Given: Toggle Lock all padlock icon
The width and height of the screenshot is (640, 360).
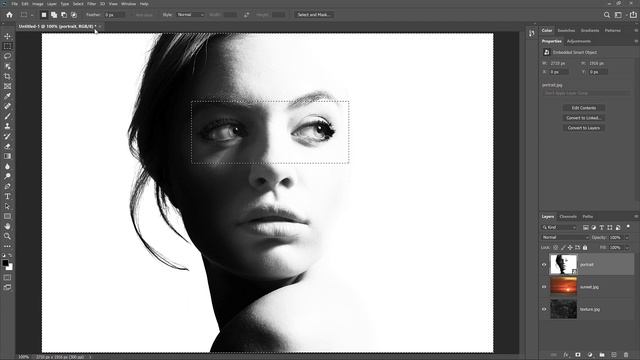Looking at the screenshot, I should pyautogui.click(x=585, y=247).
